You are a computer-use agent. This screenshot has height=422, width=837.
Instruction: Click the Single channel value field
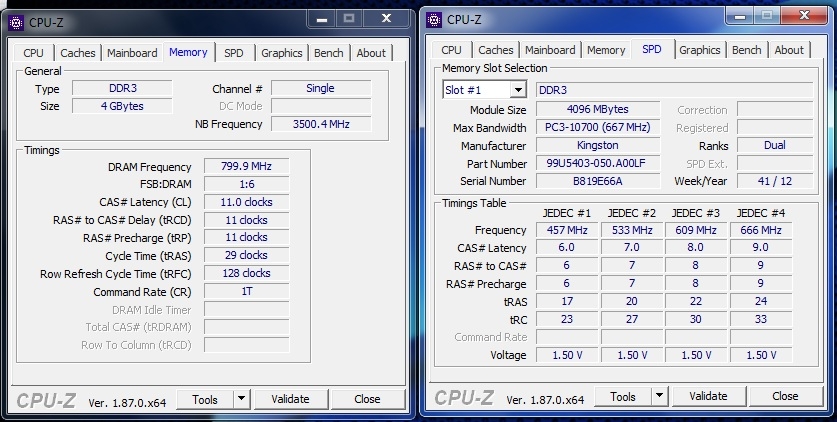pos(321,88)
